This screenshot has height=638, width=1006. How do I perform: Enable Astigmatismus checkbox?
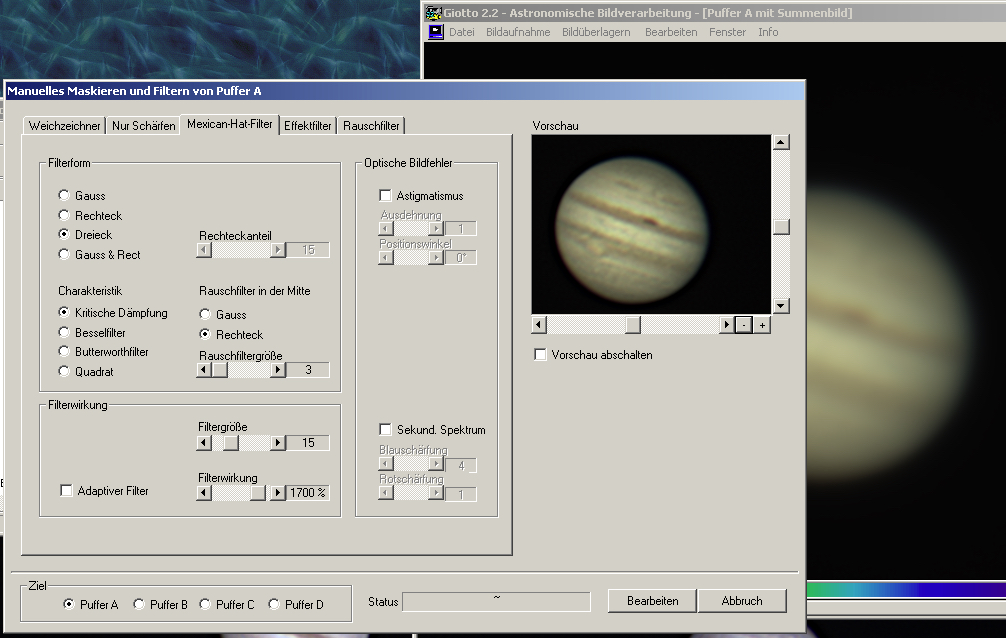pyautogui.click(x=421, y=196)
